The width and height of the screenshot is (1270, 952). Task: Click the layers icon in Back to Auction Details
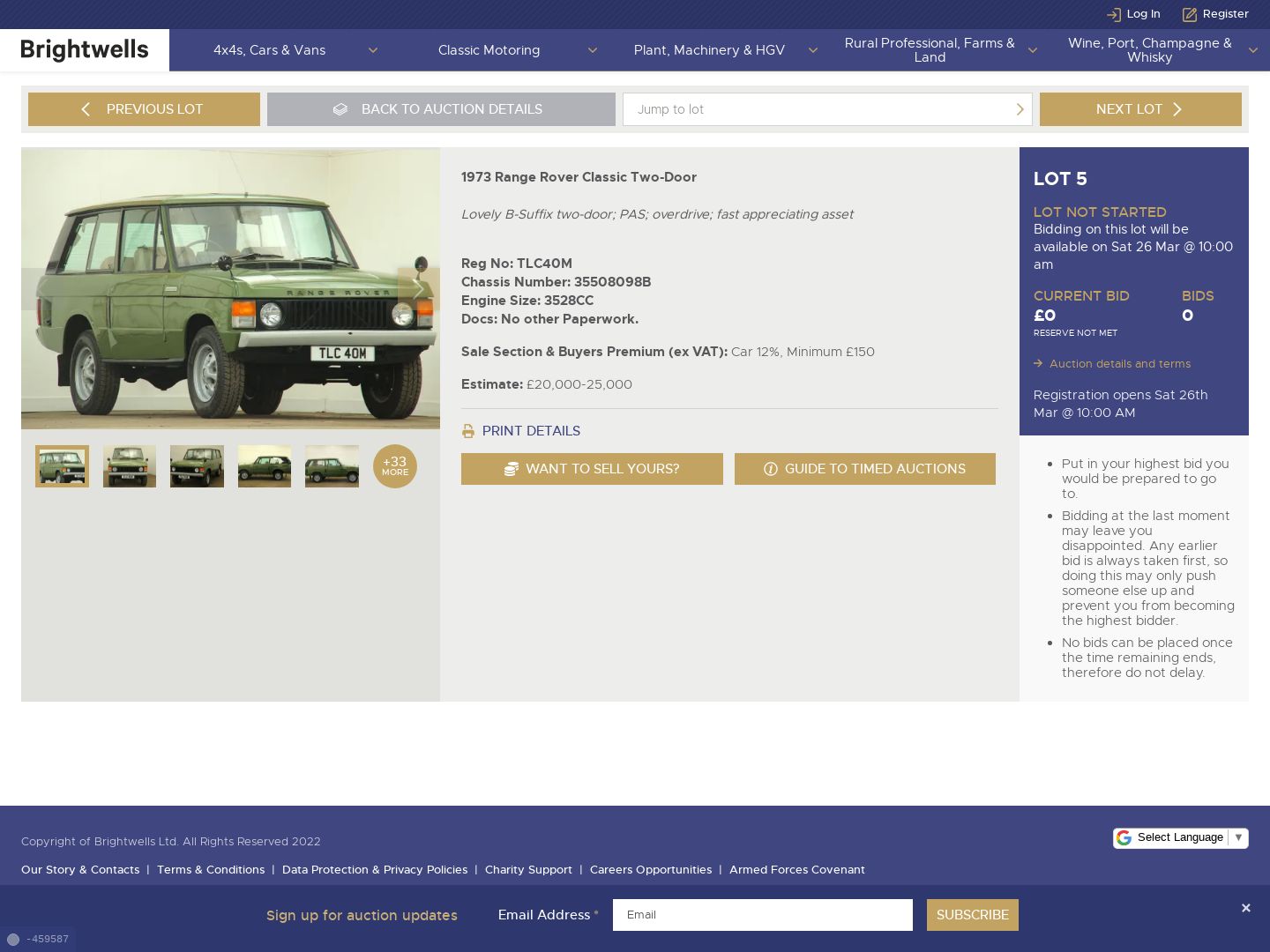pyautogui.click(x=340, y=109)
